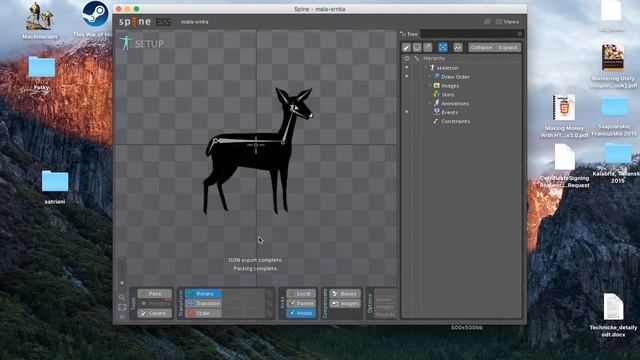The image size is (640, 360).
Task: Toggle the bones filter in Tree toolbar
Action: click(x=406, y=48)
